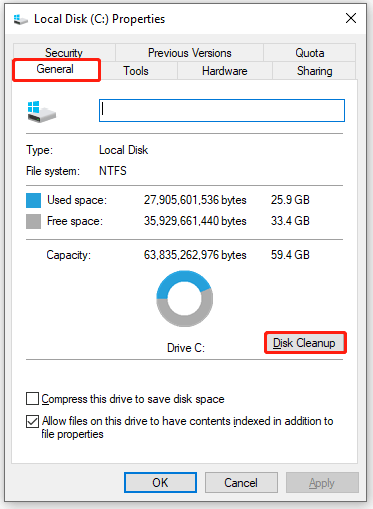Select the Quota tab
The image size is (373, 509).
pos(310,53)
